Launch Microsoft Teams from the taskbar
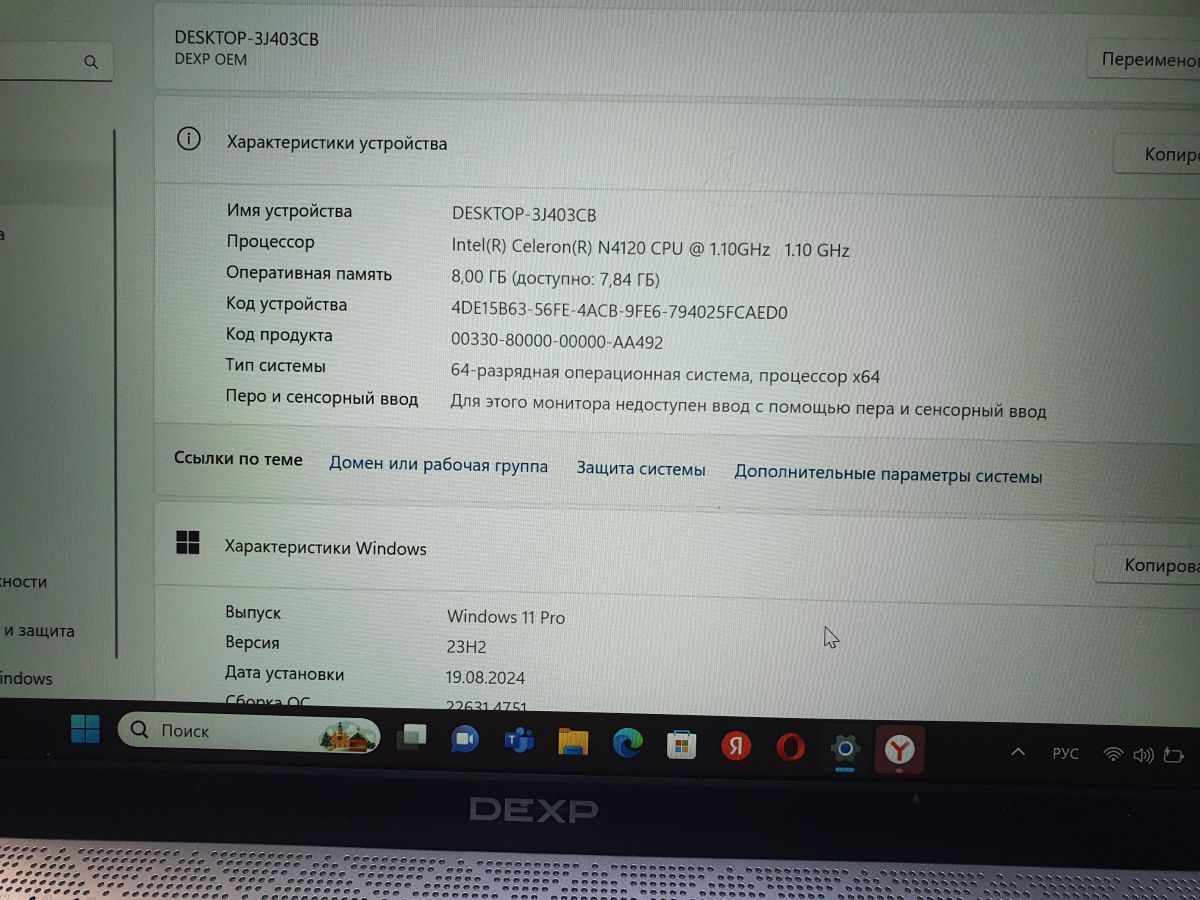The width and height of the screenshot is (1200, 900). click(x=518, y=740)
